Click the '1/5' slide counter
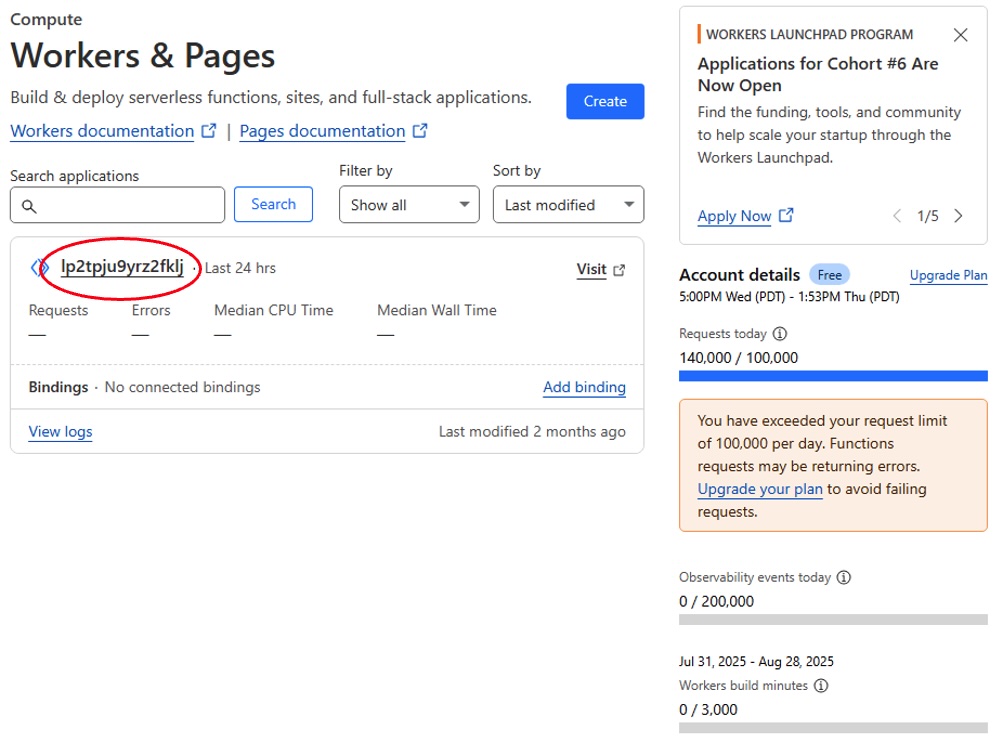Screen dimensions: 995x745 point(928,216)
